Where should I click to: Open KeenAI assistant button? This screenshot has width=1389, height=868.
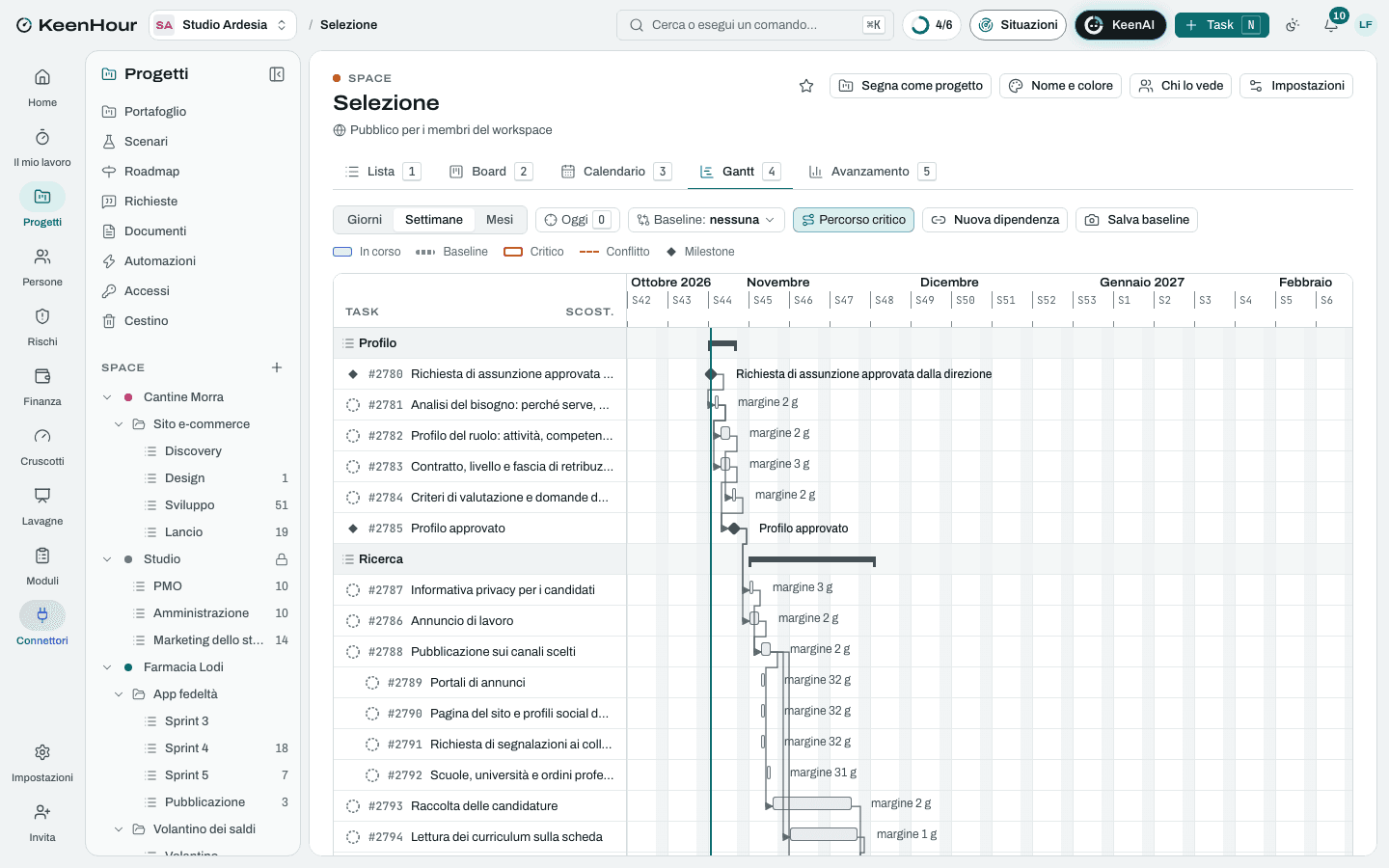click(1121, 25)
